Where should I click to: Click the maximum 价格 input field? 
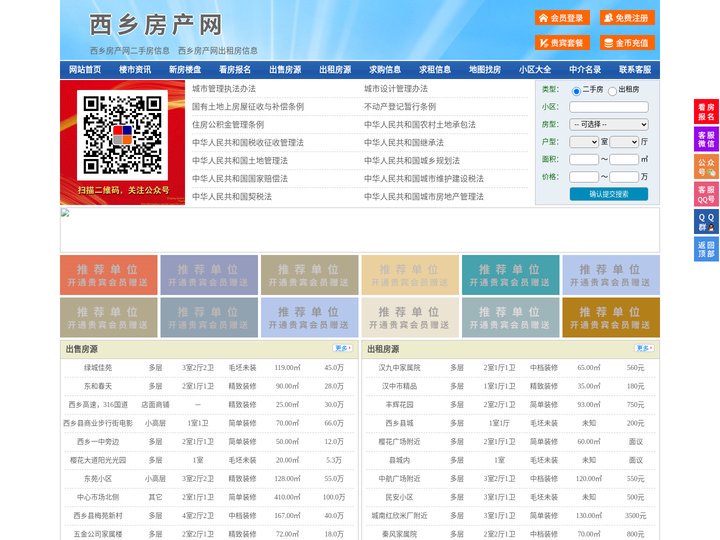pos(624,177)
